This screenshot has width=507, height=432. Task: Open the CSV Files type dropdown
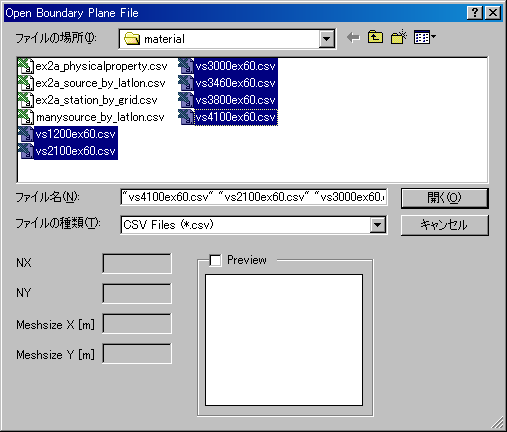[377, 225]
